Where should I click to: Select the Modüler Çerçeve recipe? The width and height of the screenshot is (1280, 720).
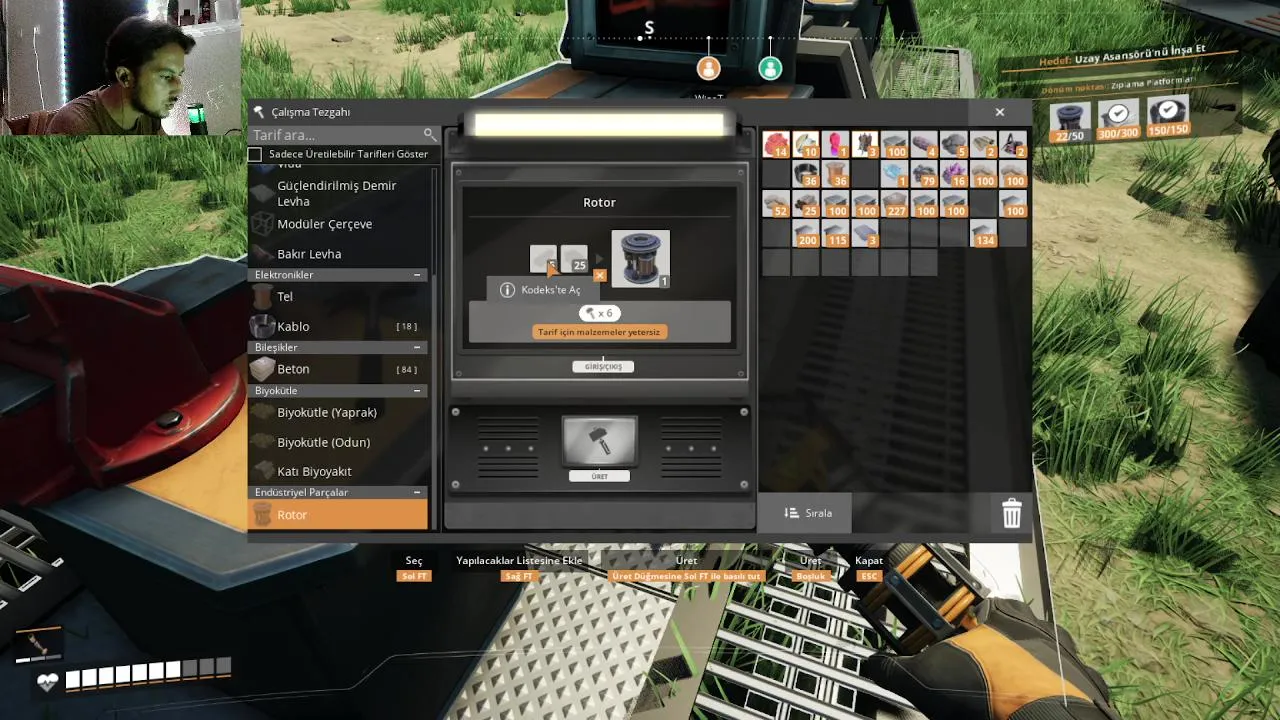[338, 224]
